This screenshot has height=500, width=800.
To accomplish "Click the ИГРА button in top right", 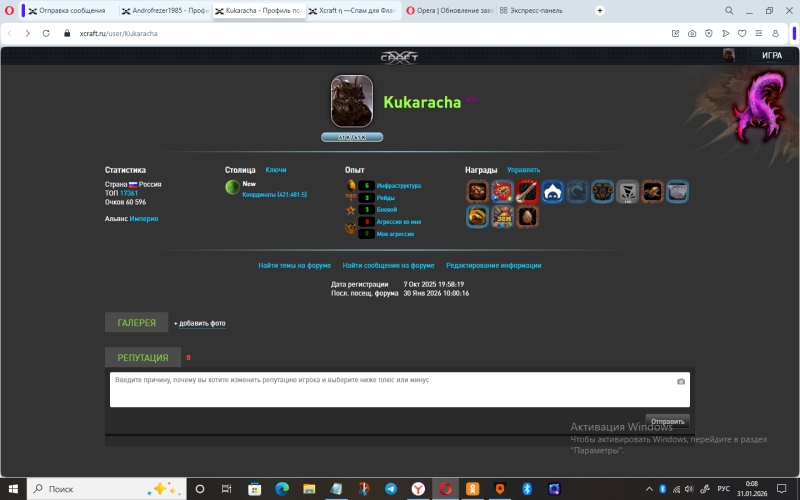I will point(771,56).
